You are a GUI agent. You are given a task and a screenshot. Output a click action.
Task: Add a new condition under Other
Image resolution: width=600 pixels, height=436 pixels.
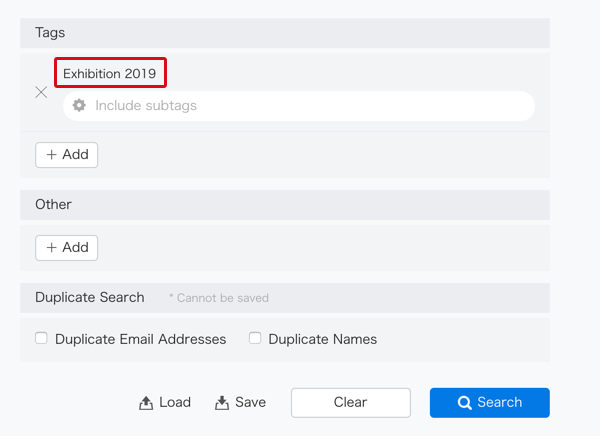click(x=67, y=248)
